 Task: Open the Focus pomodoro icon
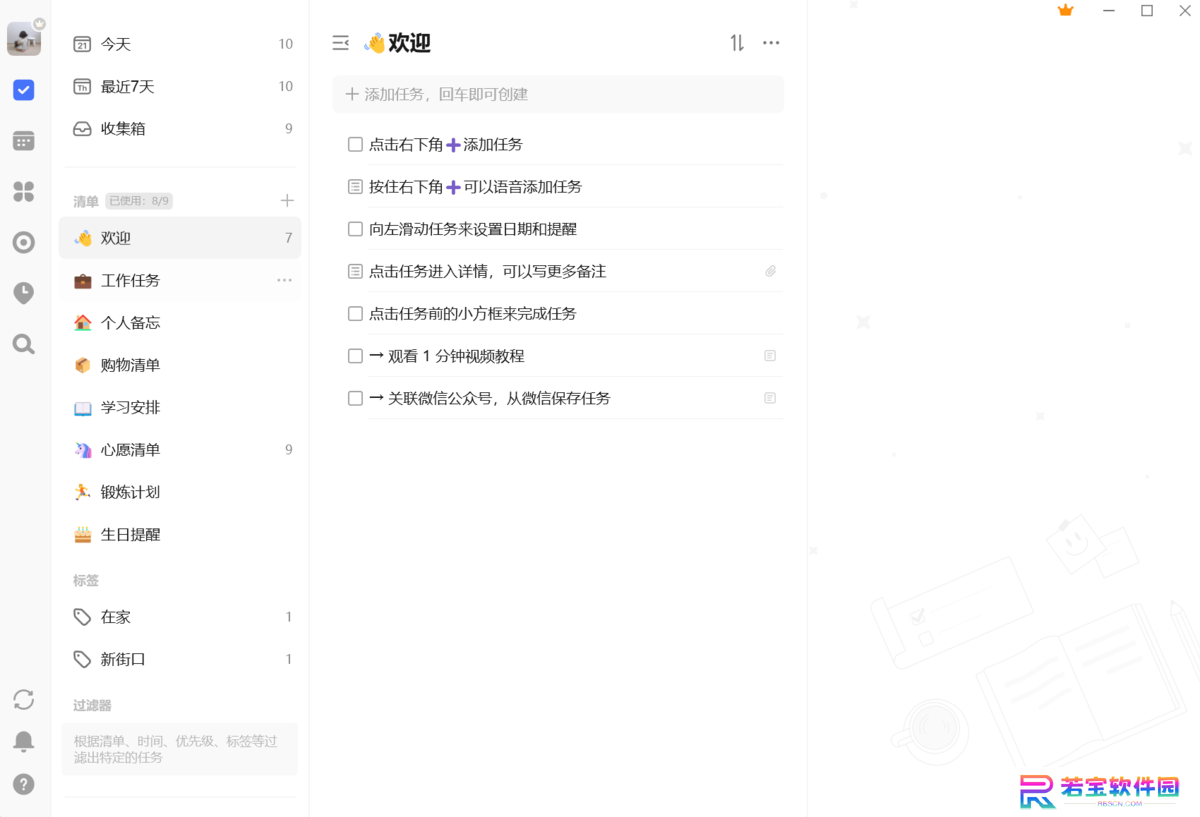click(24, 242)
